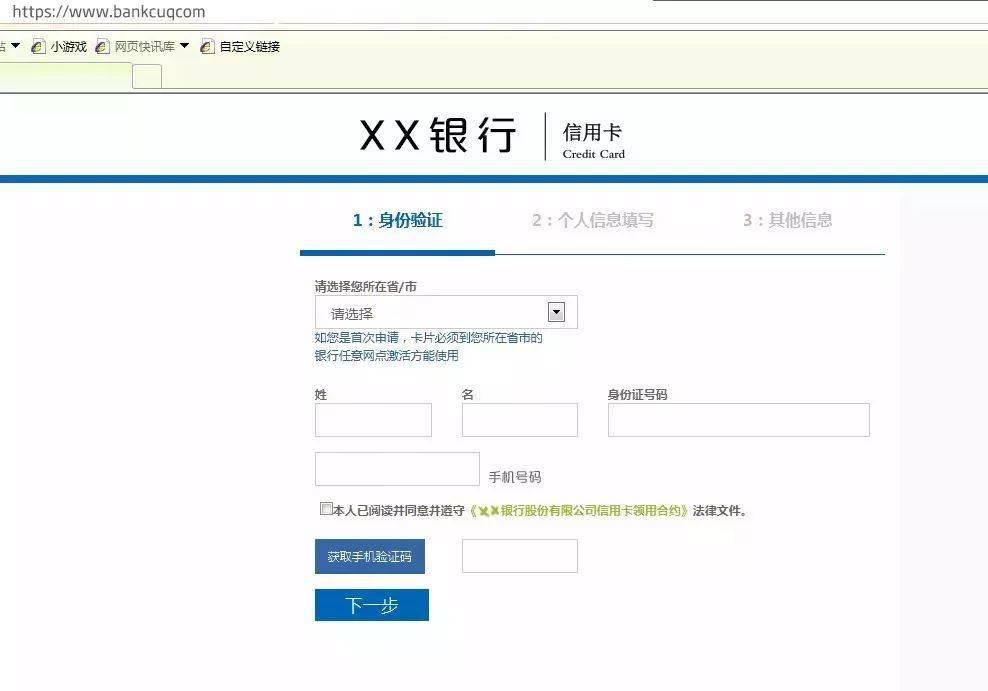Click the 名 given name input field
Viewport: 988px width, 691px height.
click(519, 420)
